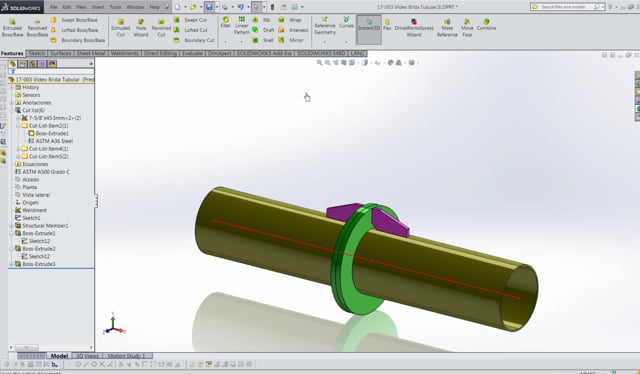Choose Swept Boss/Base feature
Viewport: 640px width, 374px height.
74,20
